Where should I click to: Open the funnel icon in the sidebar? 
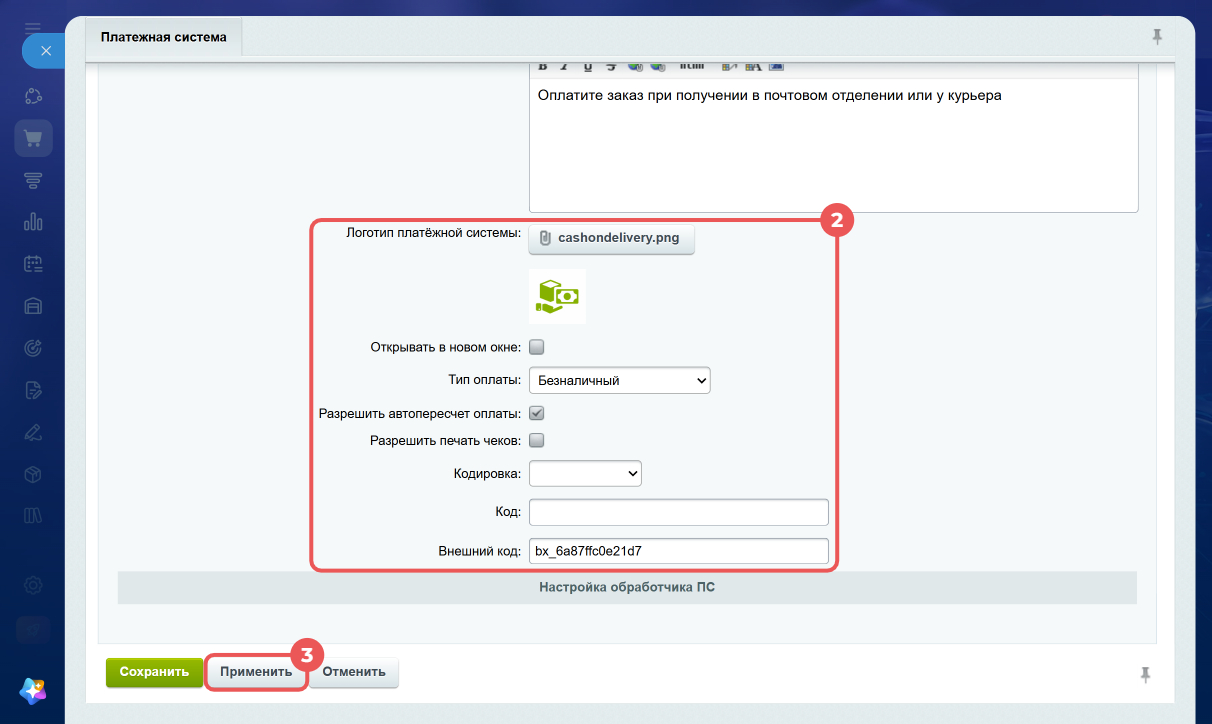33,180
